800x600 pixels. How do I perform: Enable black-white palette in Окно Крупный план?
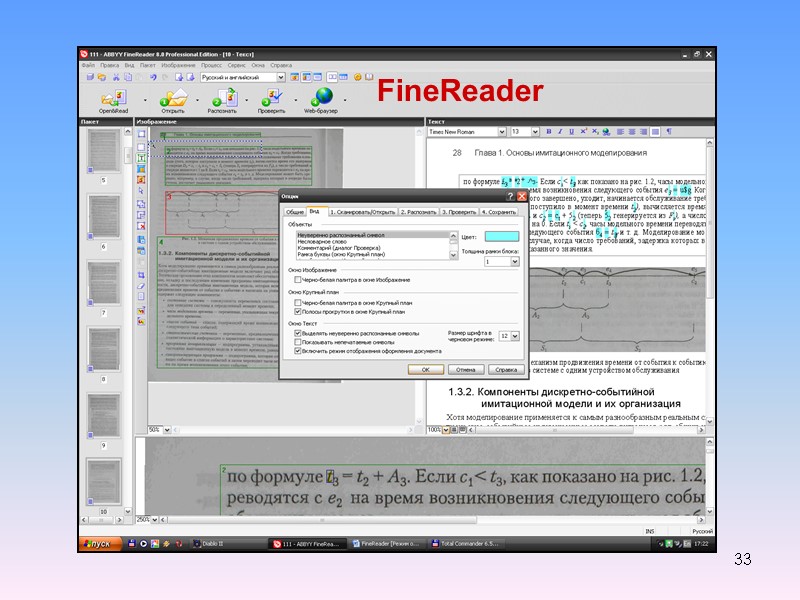(297, 303)
